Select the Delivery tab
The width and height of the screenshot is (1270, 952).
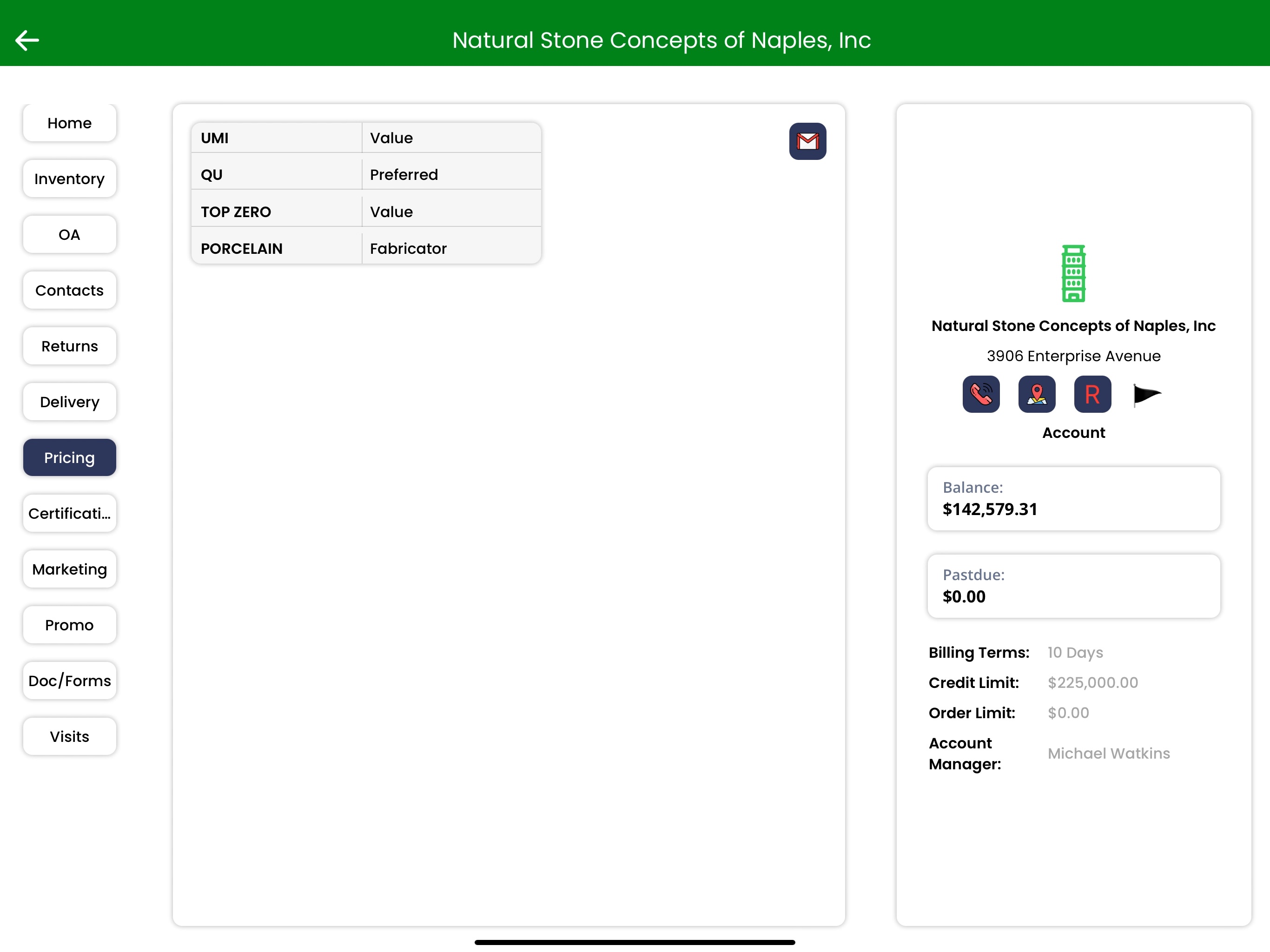point(69,402)
